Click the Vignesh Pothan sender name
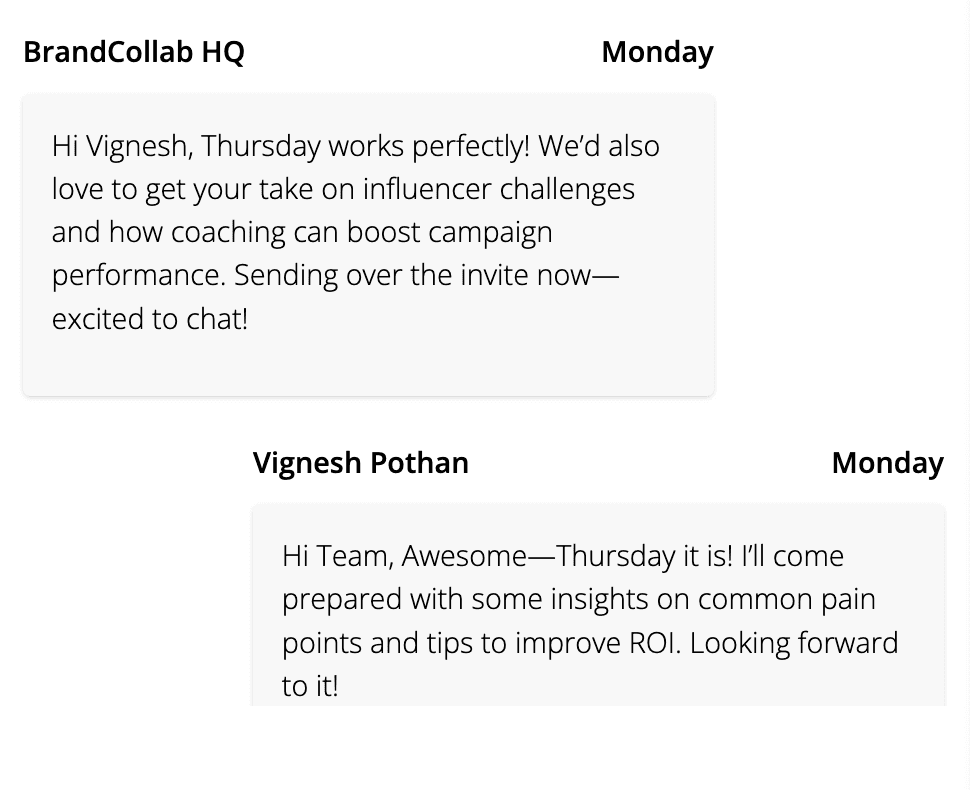This screenshot has height=790, width=970. tap(361, 463)
